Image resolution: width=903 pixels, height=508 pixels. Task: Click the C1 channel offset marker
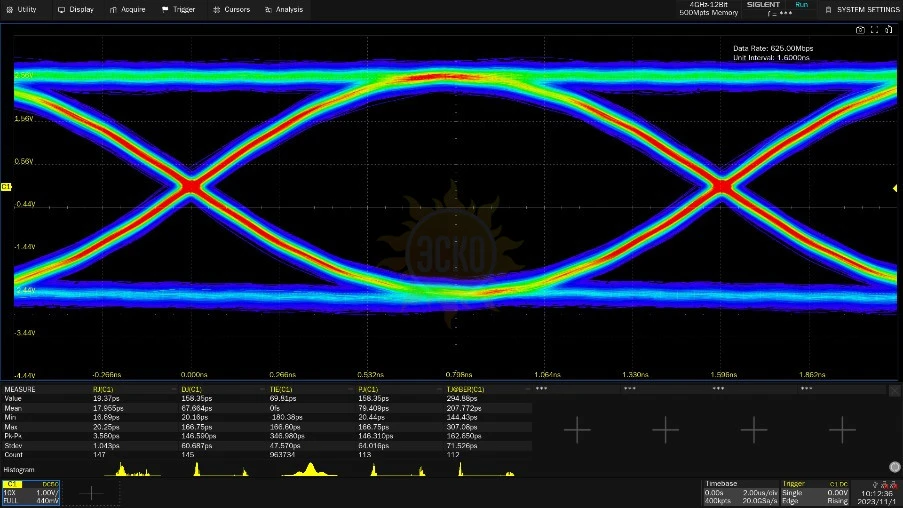coord(6,187)
